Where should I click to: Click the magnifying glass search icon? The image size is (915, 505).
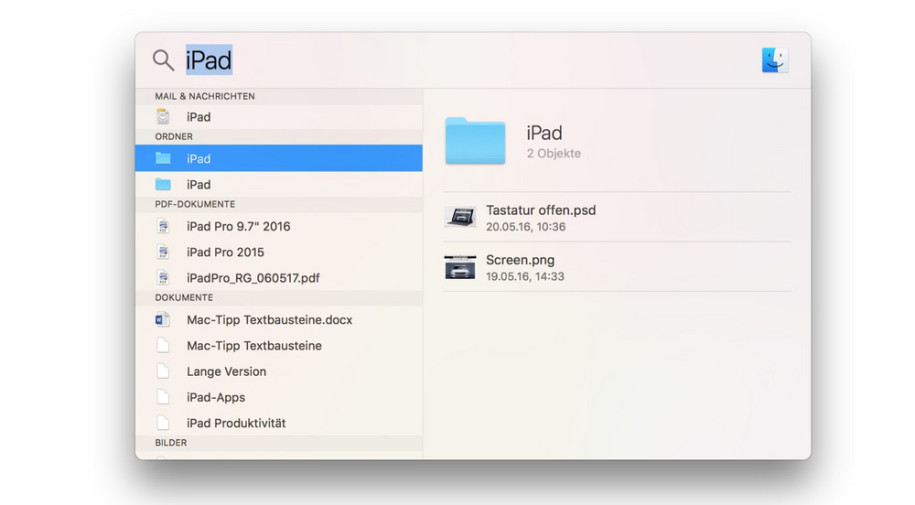[163, 60]
